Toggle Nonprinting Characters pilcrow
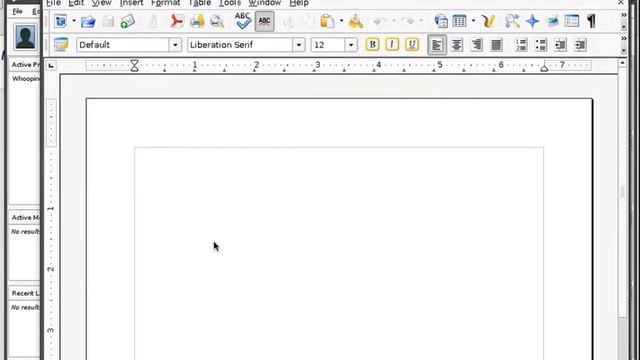The width and height of the screenshot is (640, 360). point(591,21)
